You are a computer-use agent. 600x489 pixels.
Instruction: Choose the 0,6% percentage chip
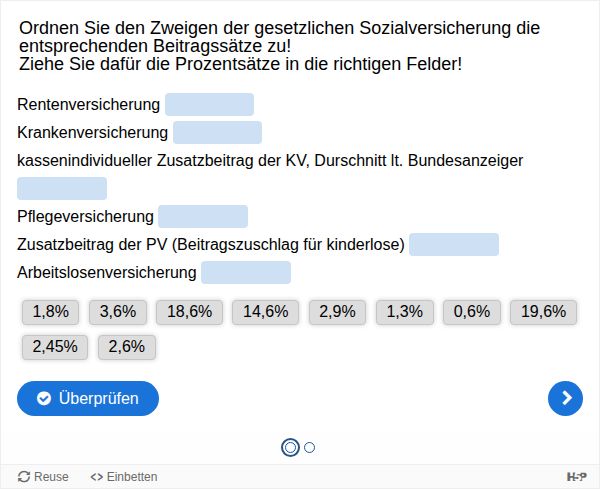coord(472,312)
